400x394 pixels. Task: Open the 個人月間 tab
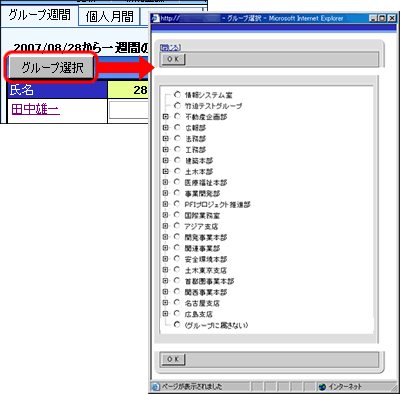pos(109,16)
